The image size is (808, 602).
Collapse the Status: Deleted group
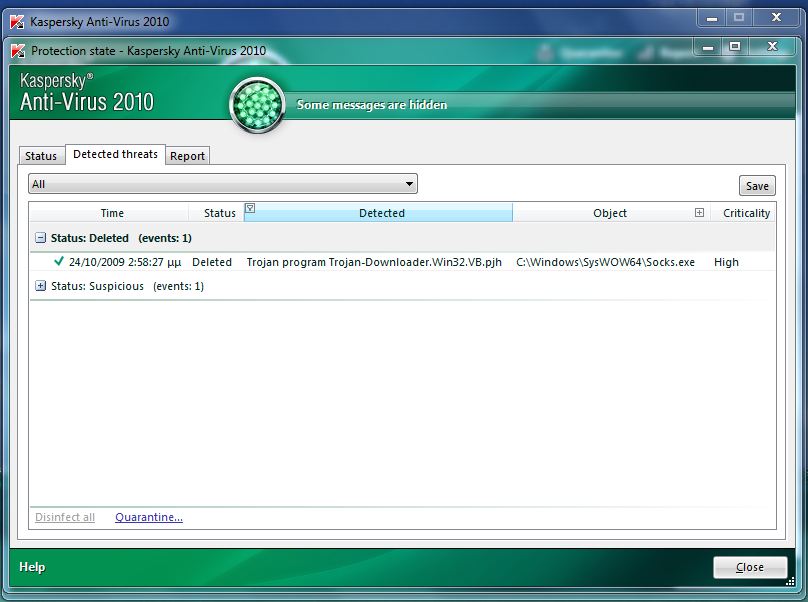pos(40,238)
